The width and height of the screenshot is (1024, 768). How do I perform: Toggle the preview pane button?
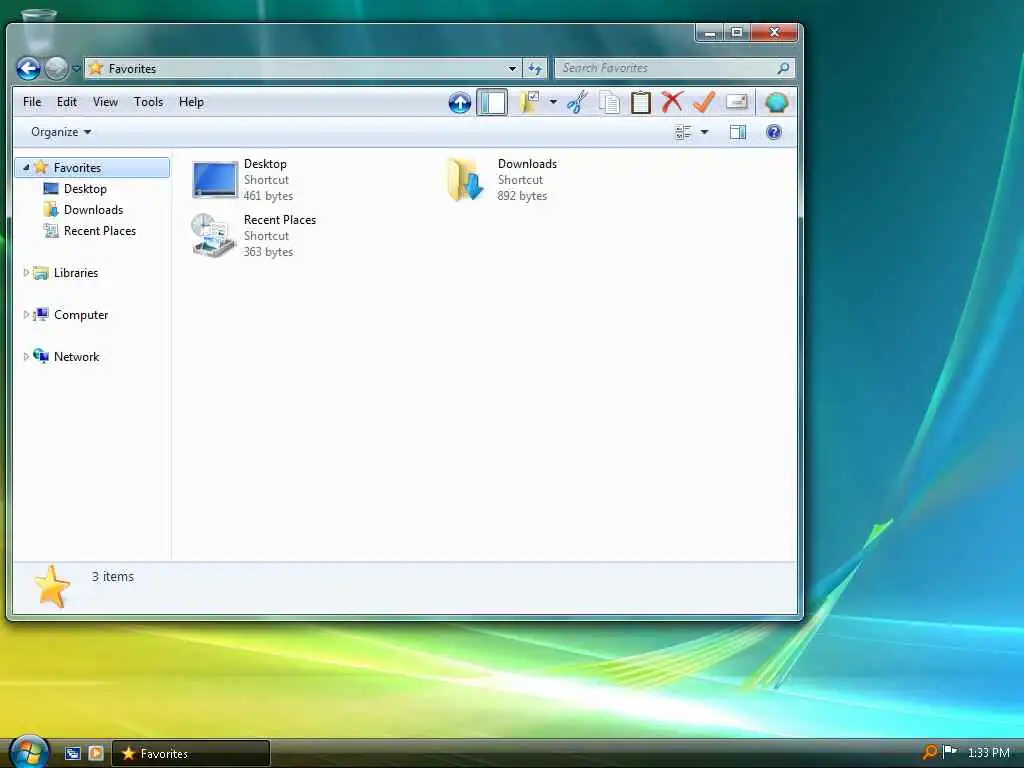(738, 133)
